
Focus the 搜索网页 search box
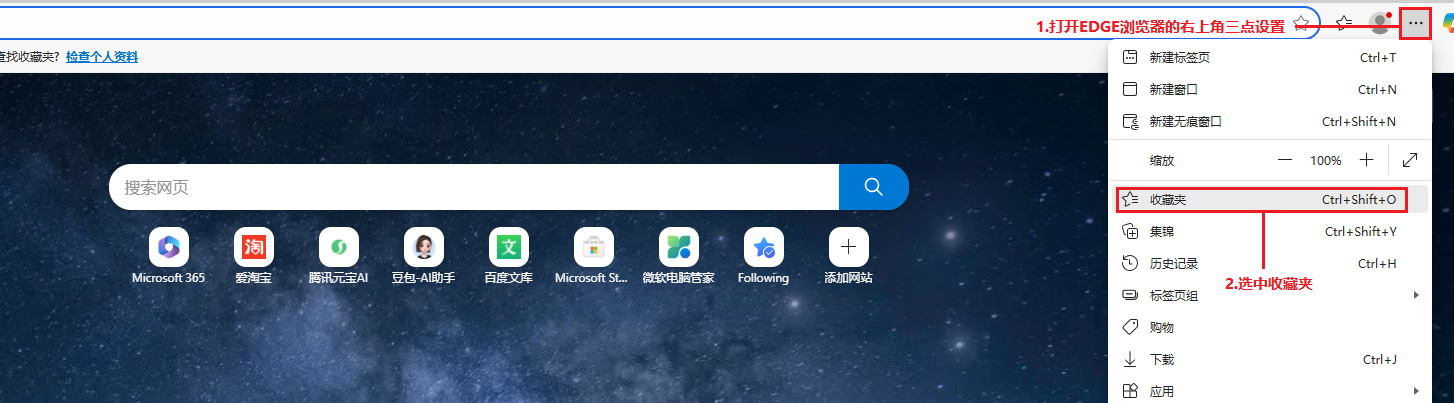[x=474, y=187]
